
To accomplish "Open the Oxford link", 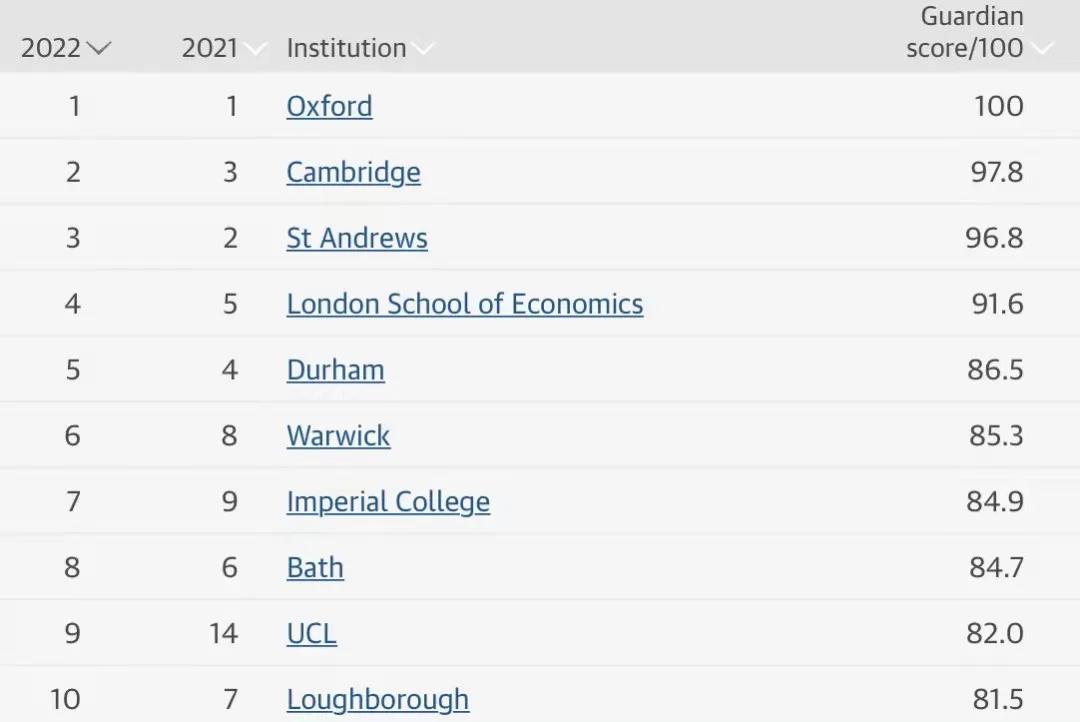I will pyautogui.click(x=329, y=107).
